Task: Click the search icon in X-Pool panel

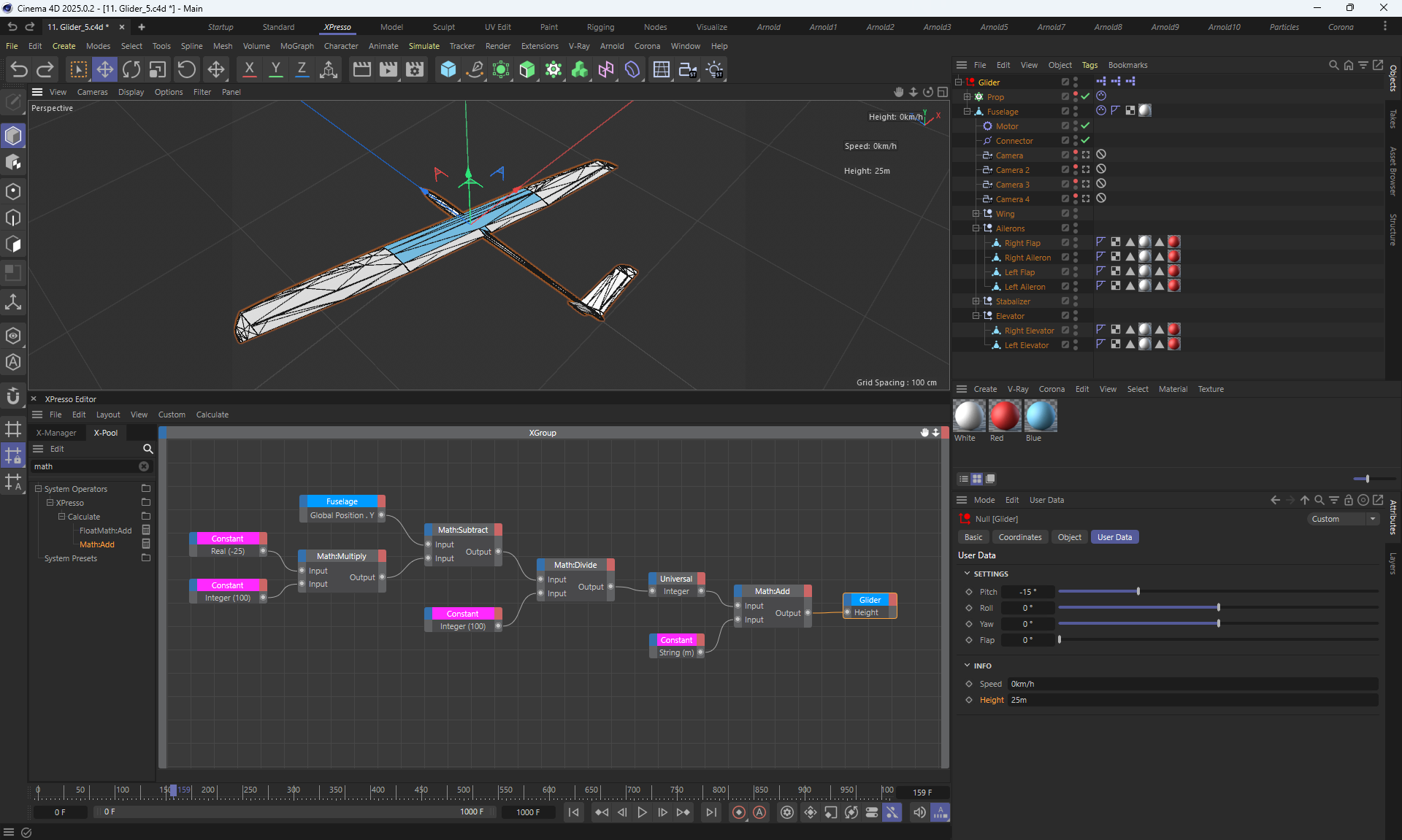Action: (148, 449)
